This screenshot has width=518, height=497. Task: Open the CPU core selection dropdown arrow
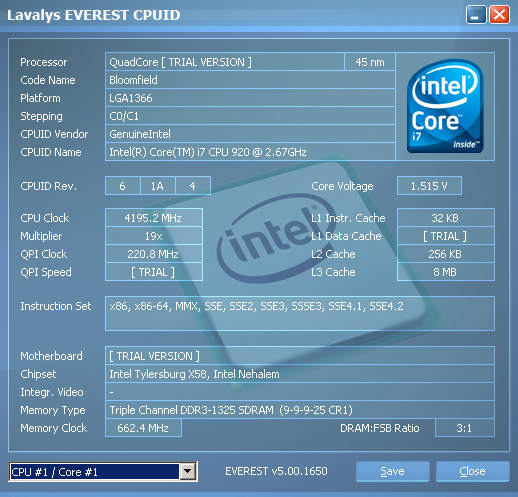point(188,471)
